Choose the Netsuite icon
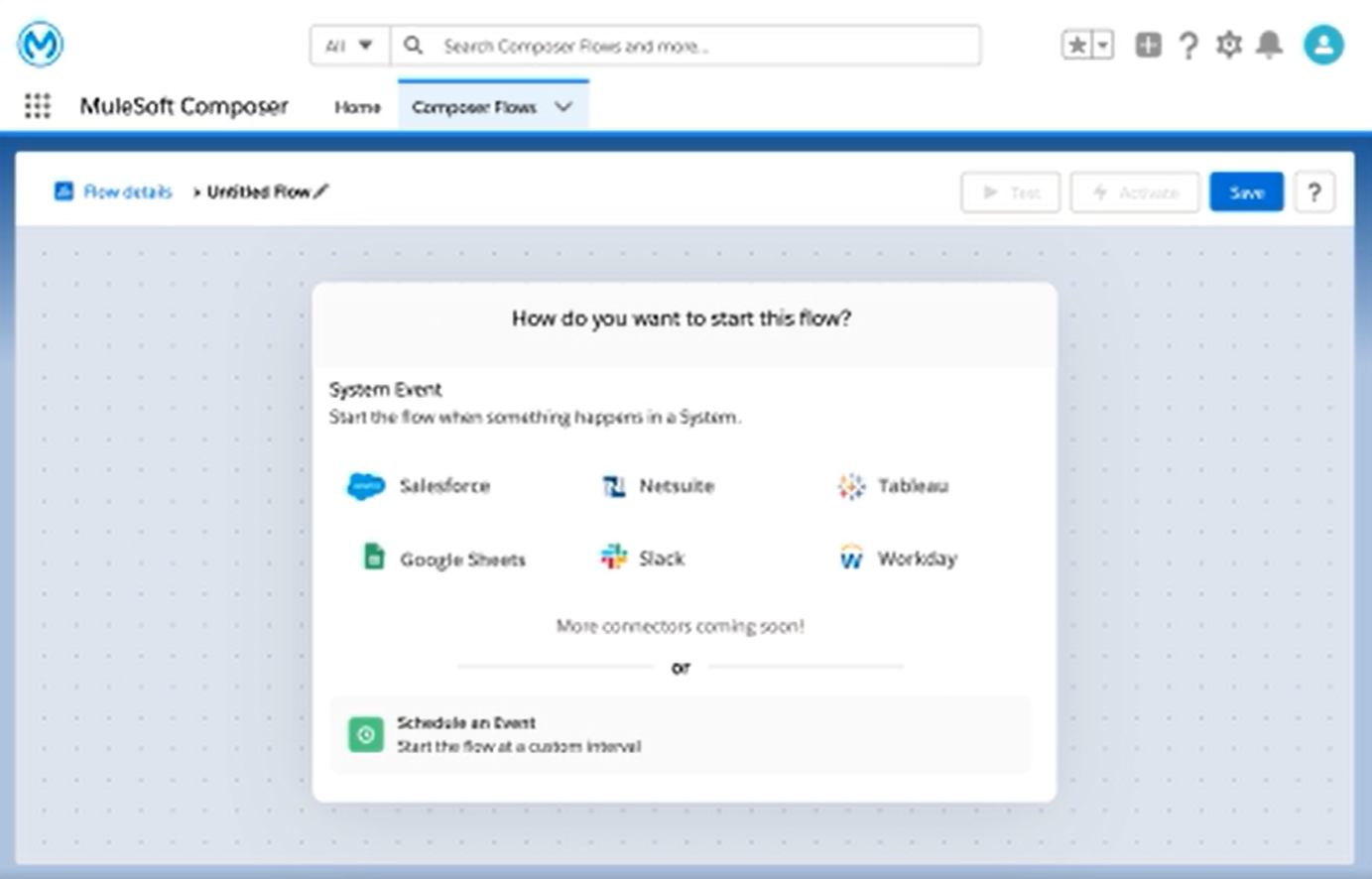Viewport: 1372px width, 879px height. coord(614,486)
